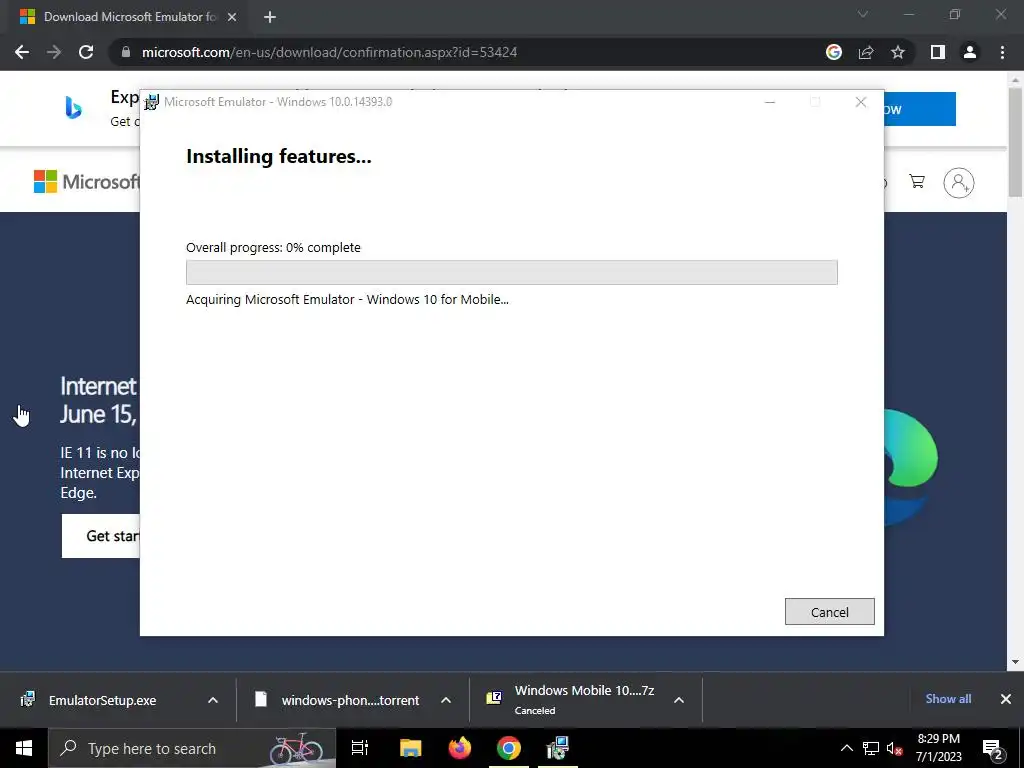This screenshot has width=1024, height=768.
Task: Click muted volume tray icon
Action: point(895,748)
